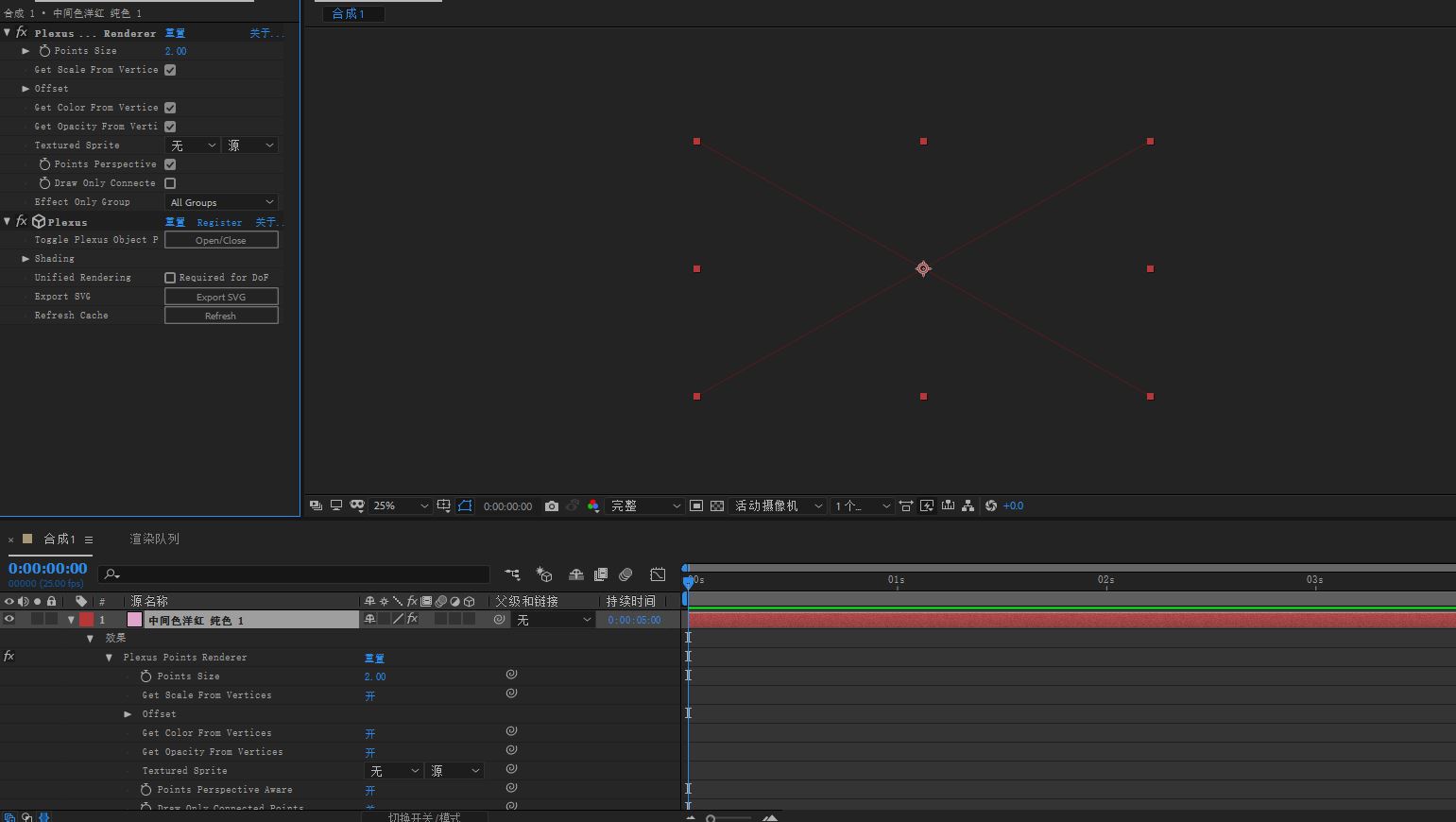Open the All Groups dropdown
Screen dimensions: 1456x822
221,202
